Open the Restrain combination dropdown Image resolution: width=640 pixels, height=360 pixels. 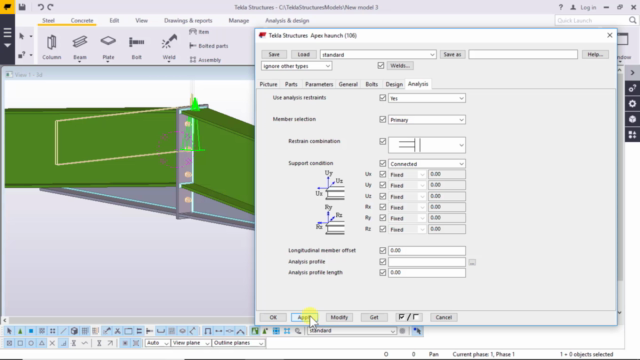(x=427, y=145)
